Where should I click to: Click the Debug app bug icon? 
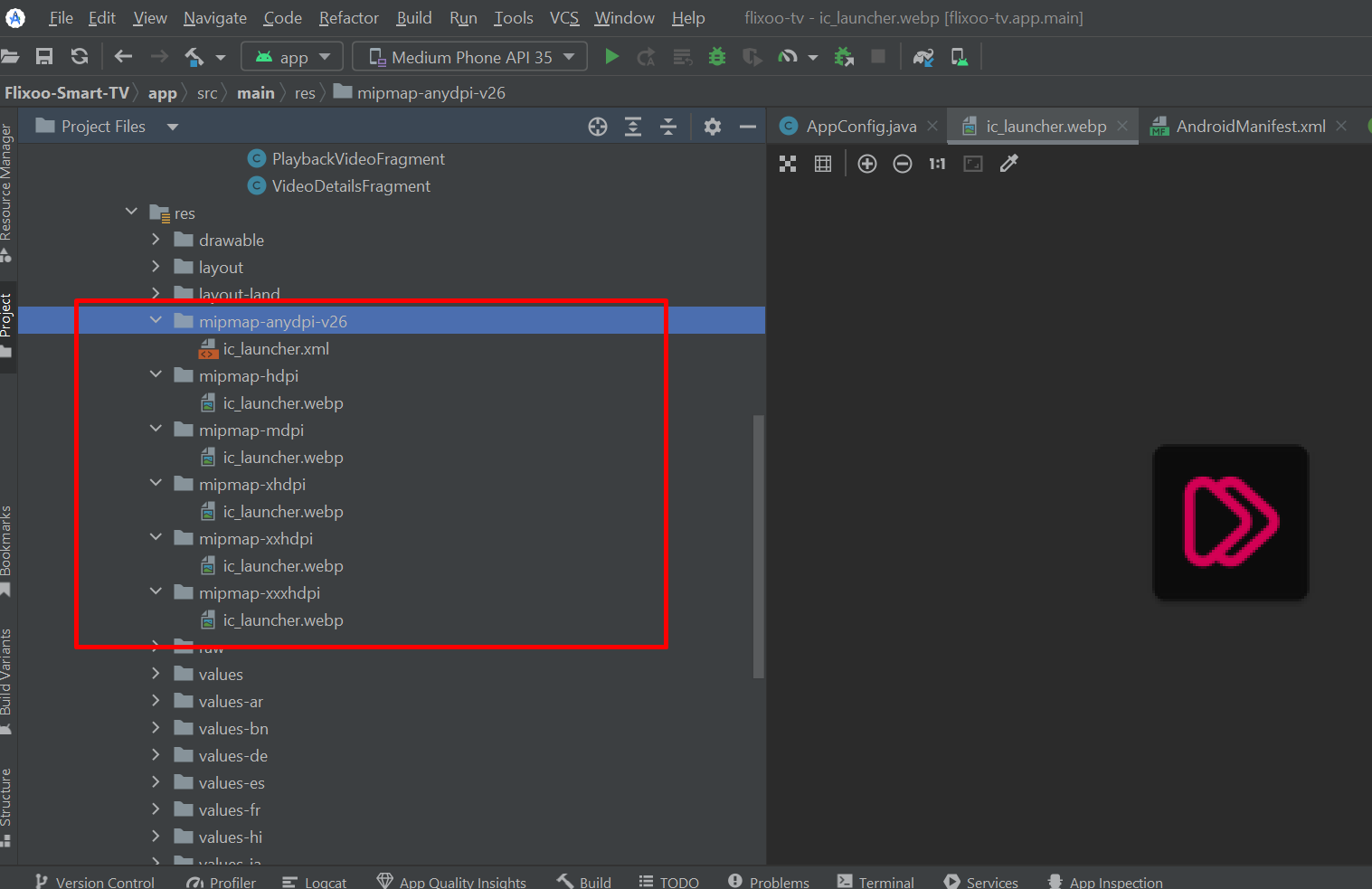coord(717,57)
